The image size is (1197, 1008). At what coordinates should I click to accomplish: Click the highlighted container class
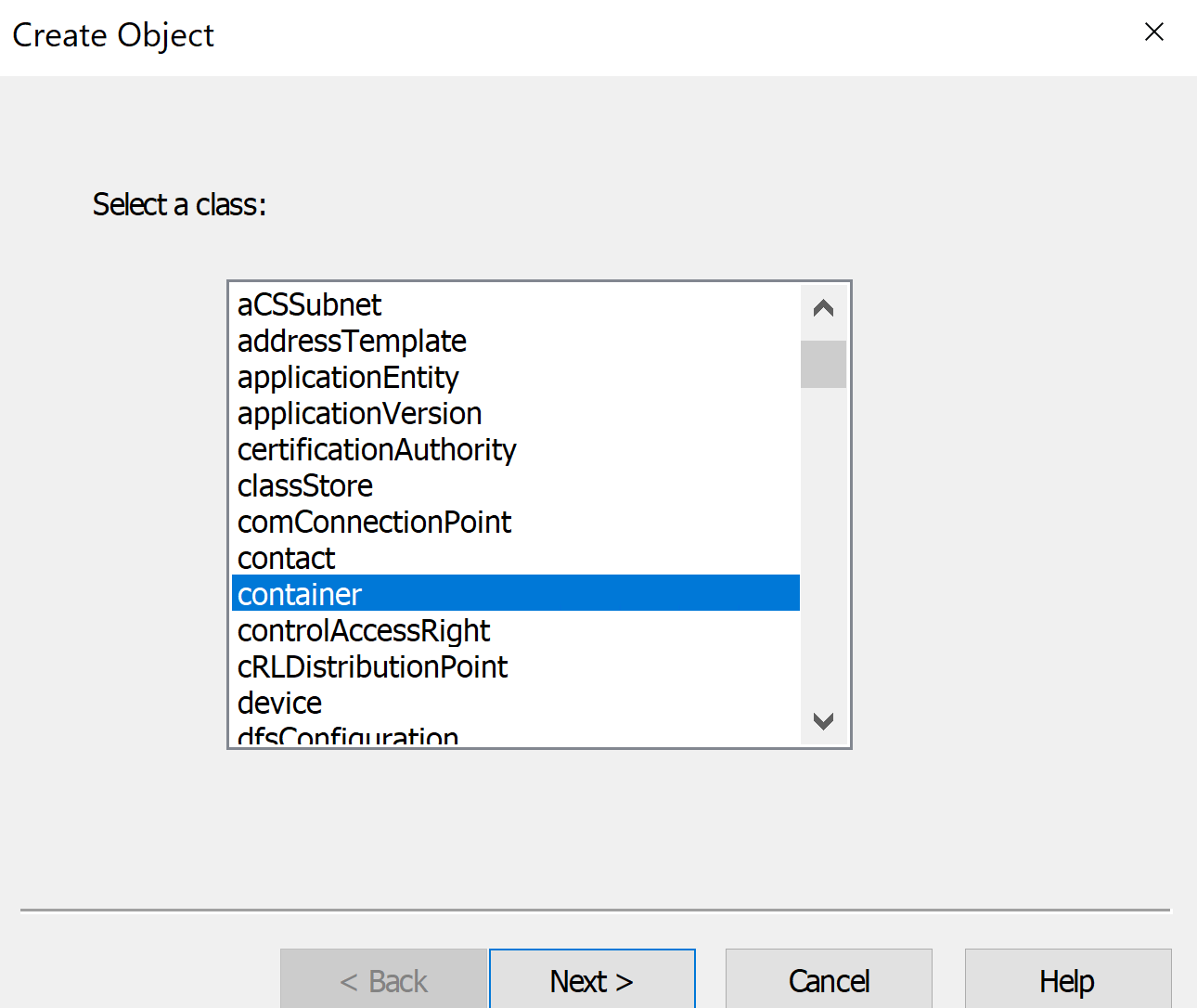300,594
